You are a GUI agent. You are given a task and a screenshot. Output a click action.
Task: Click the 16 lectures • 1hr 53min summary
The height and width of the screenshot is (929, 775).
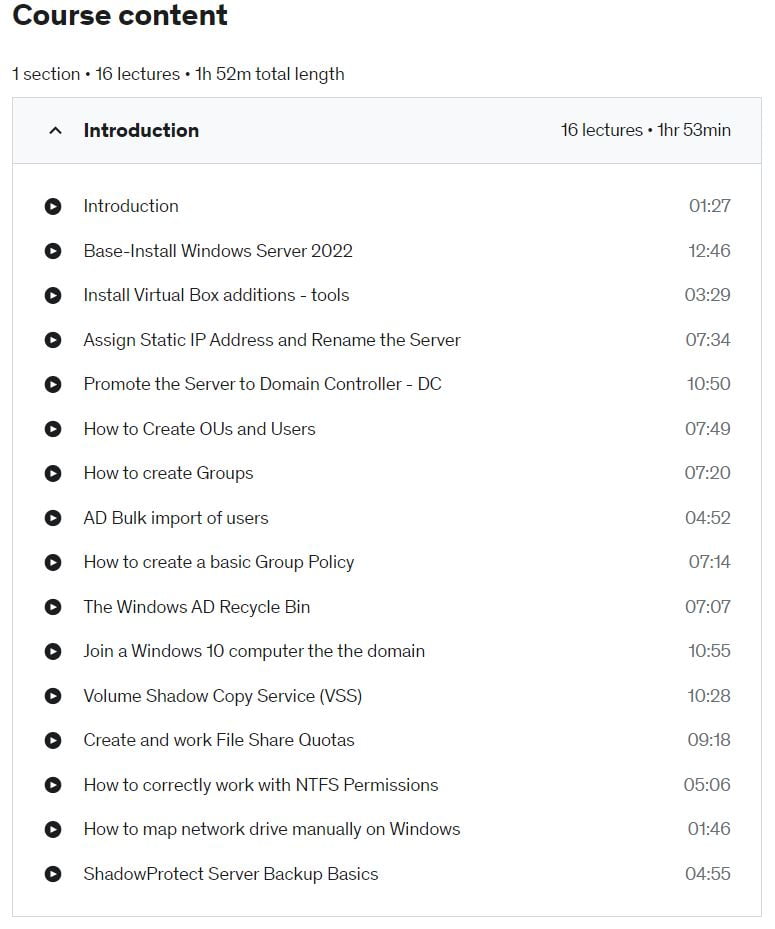coord(645,130)
